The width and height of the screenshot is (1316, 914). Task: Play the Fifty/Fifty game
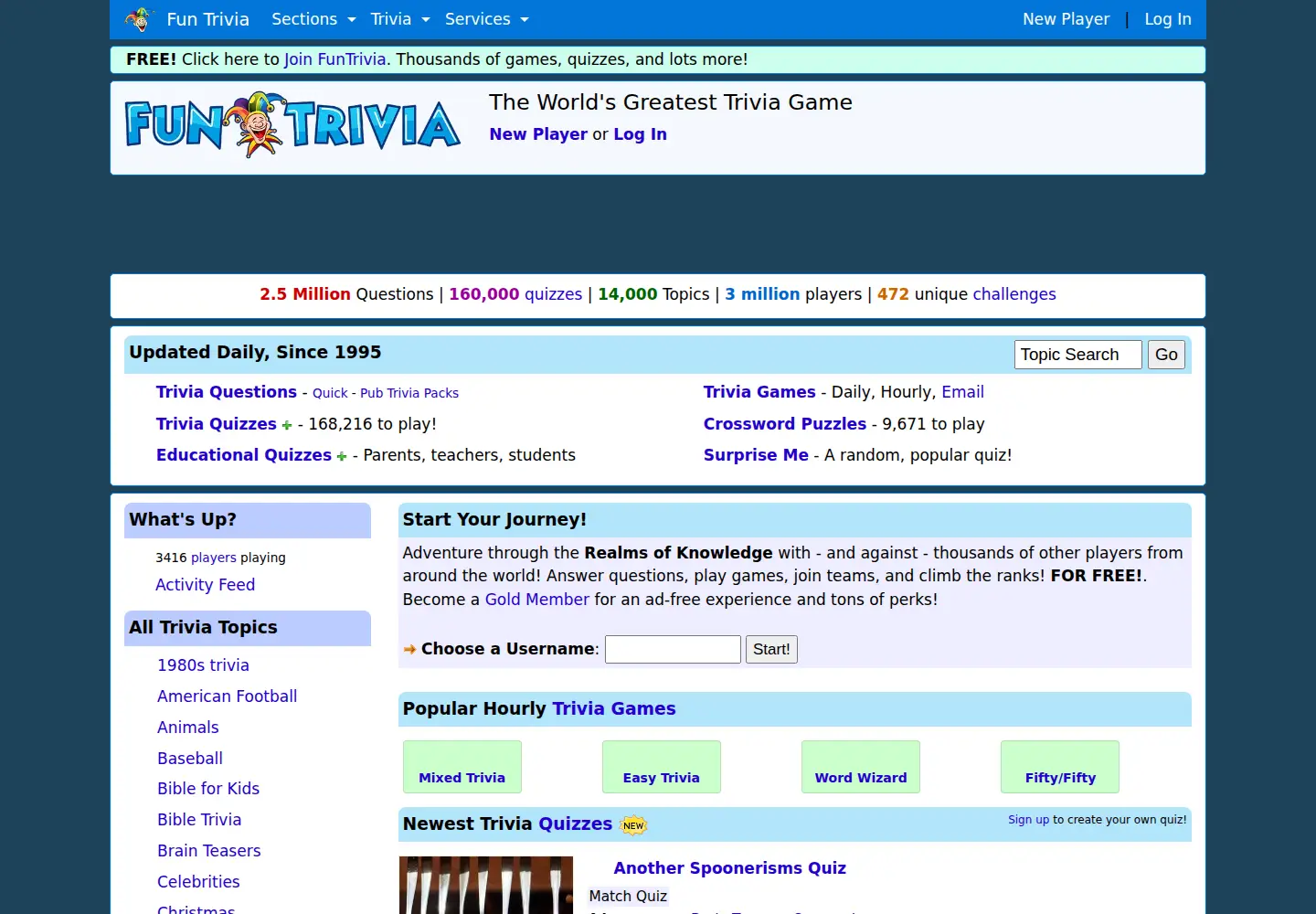(x=1060, y=767)
